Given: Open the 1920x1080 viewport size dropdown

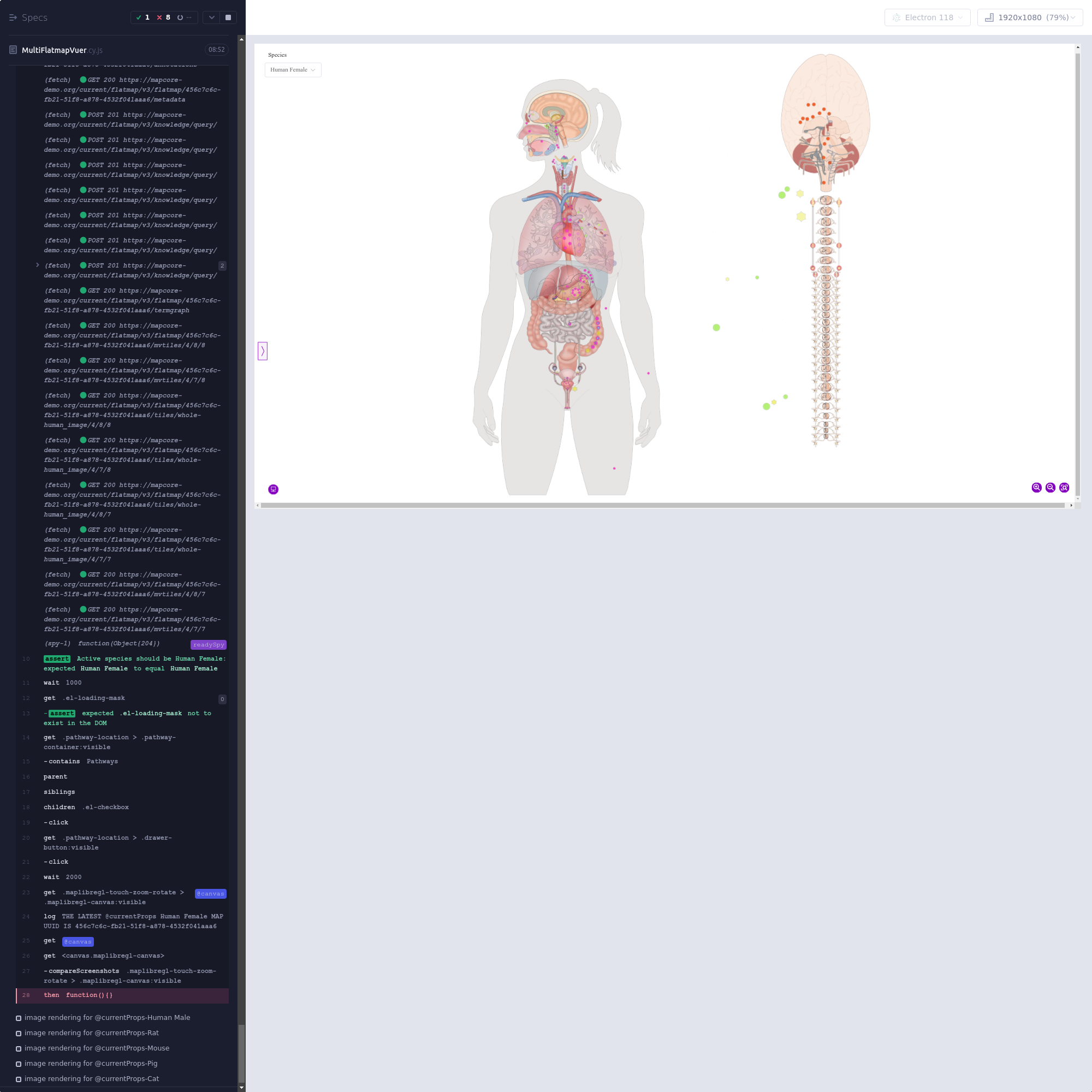Looking at the screenshot, I should tap(1029, 17).
